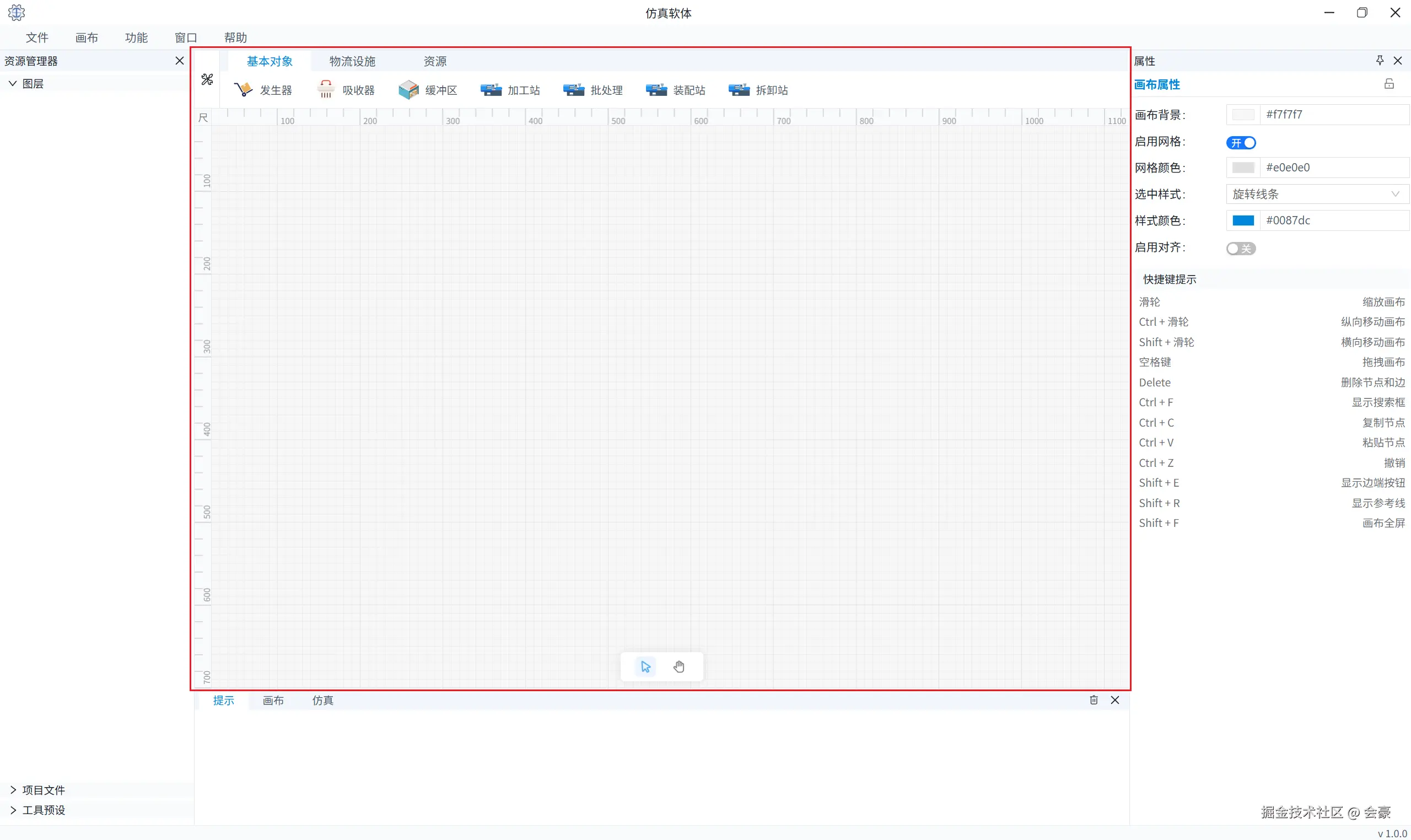This screenshot has width=1411, height=840.
Task: Activate the hand pan tool
Action: tap(679, 667)
